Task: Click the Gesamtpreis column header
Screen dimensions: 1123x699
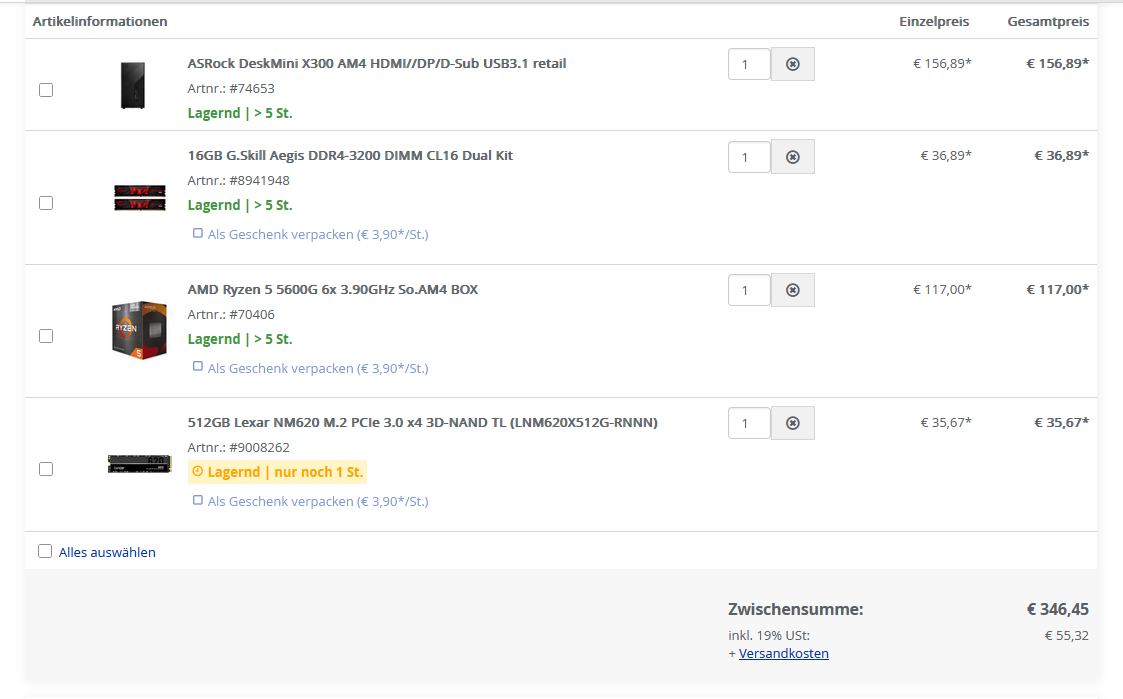Action: pyautogui.click(x=1048, y=21)
